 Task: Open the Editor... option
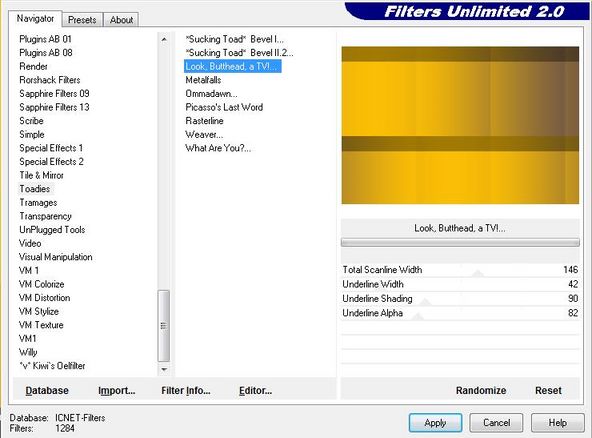click(255, 390)
